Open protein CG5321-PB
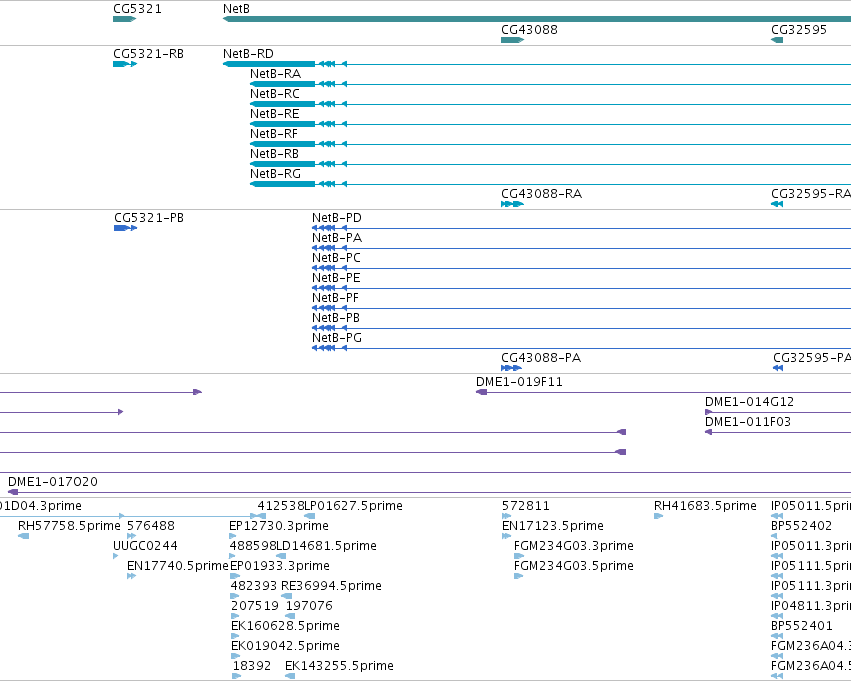The width and height of the screenshot is (851, 681). pos(149,218)
